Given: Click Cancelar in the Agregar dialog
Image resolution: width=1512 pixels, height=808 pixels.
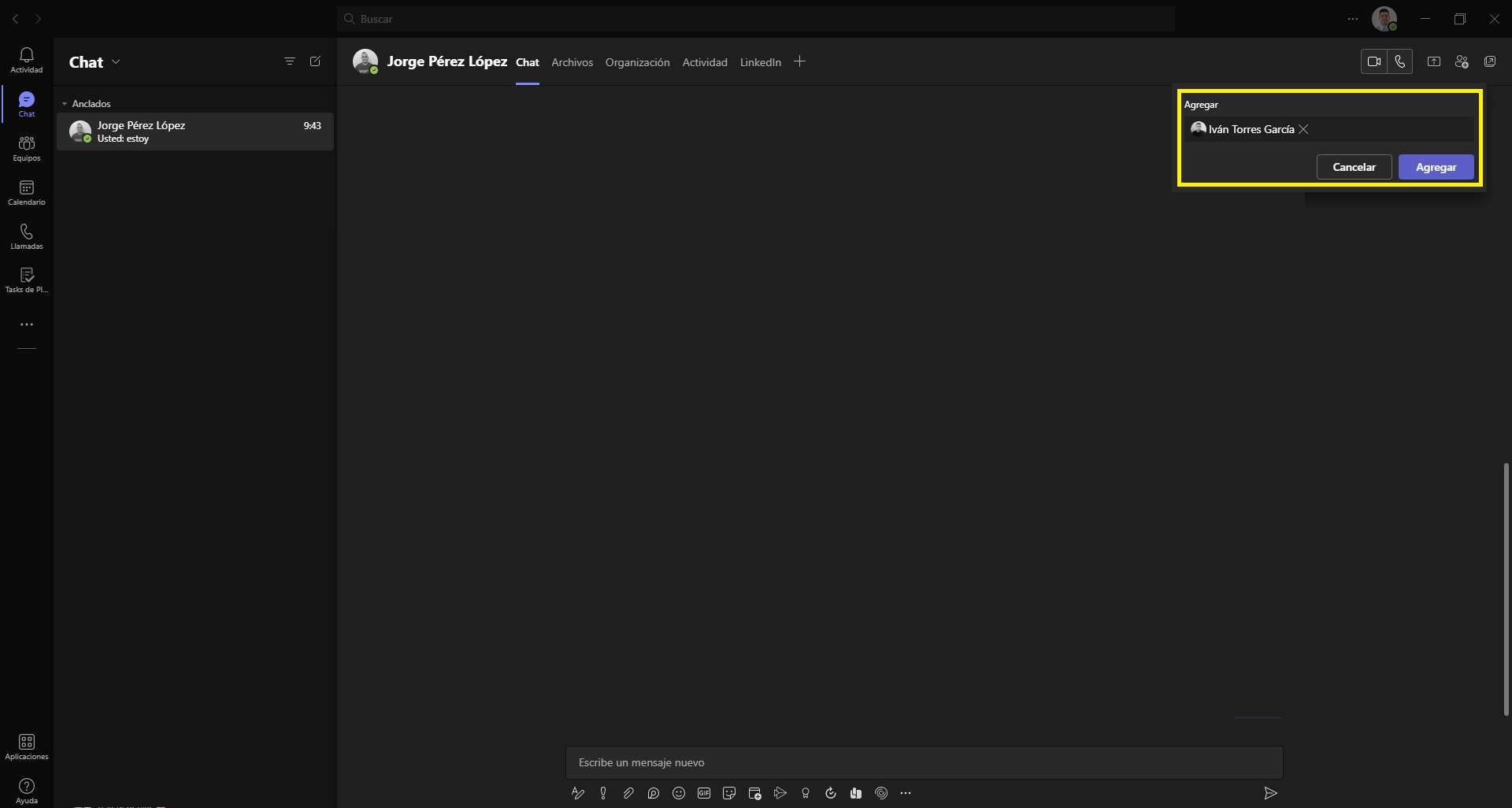Looking at the screenshot, I should [x=1354, y=167].
